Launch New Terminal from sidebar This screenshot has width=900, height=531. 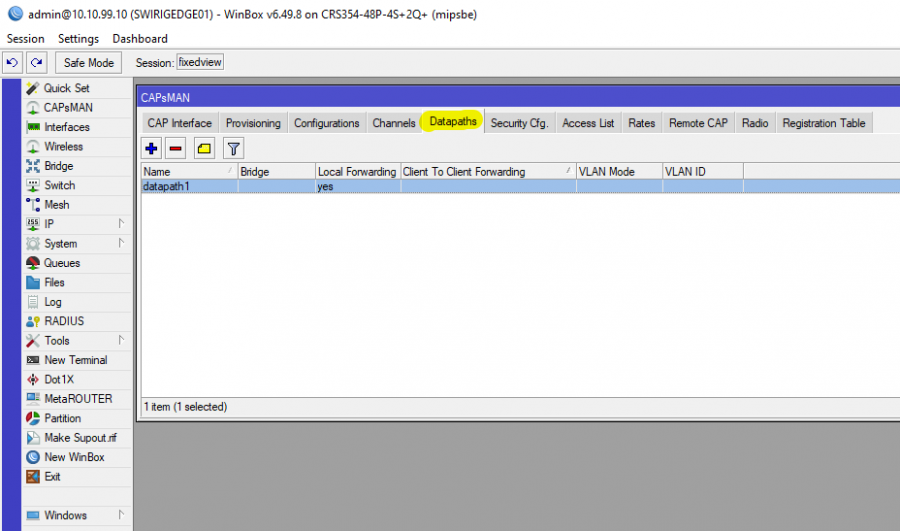(x=75, y=360)
